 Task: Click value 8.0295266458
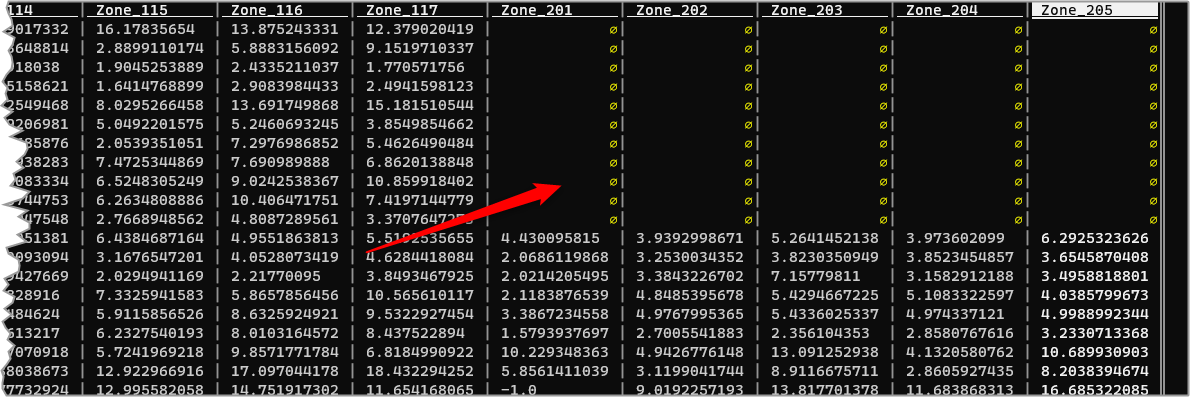(150, 106)
